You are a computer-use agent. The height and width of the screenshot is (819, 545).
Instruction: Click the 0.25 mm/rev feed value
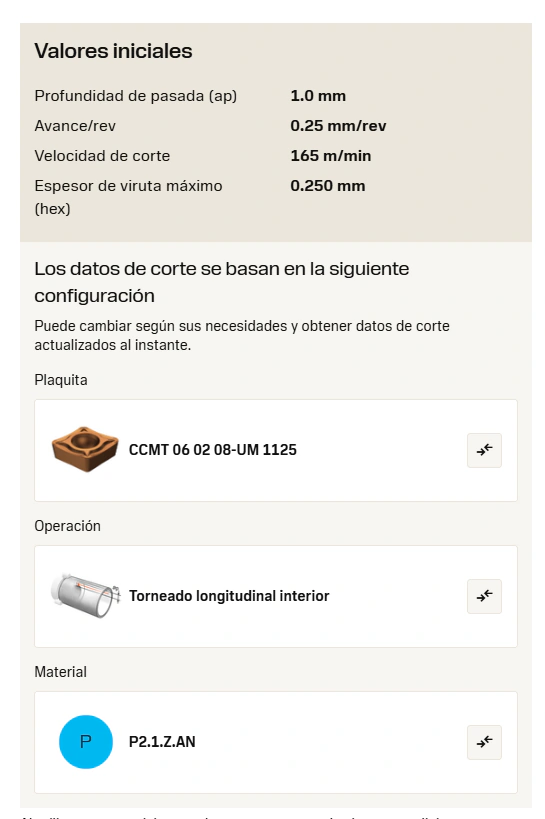(x=338, y=126)
